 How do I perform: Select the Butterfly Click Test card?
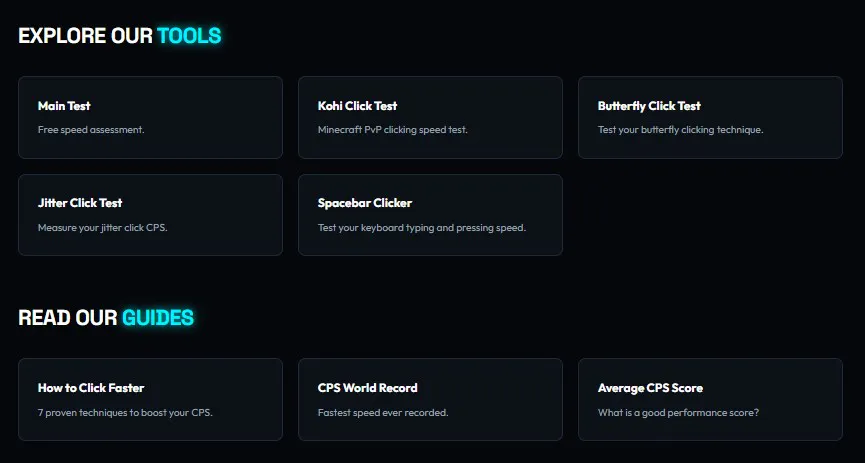[x=710, y=118]
